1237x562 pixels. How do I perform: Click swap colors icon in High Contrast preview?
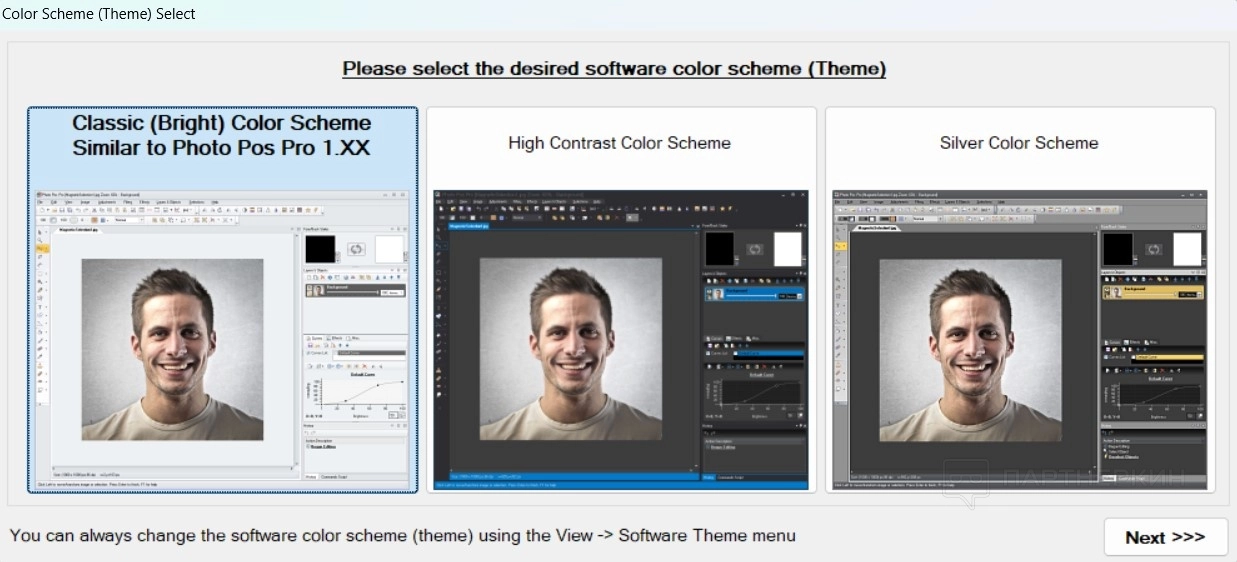tap(754, 249)
